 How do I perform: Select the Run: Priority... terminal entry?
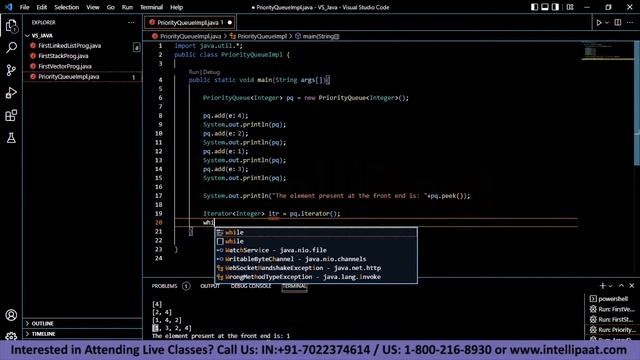click(x=612, y=329)
